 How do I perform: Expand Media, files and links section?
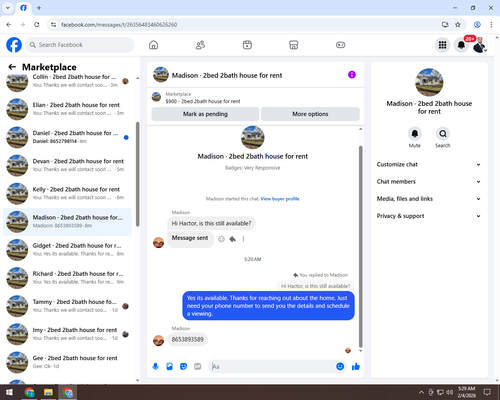point(429,199)
